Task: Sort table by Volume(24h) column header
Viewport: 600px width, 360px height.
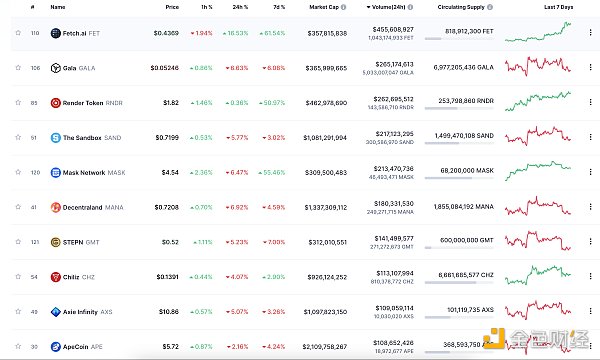Action: (x=388, y=7)
